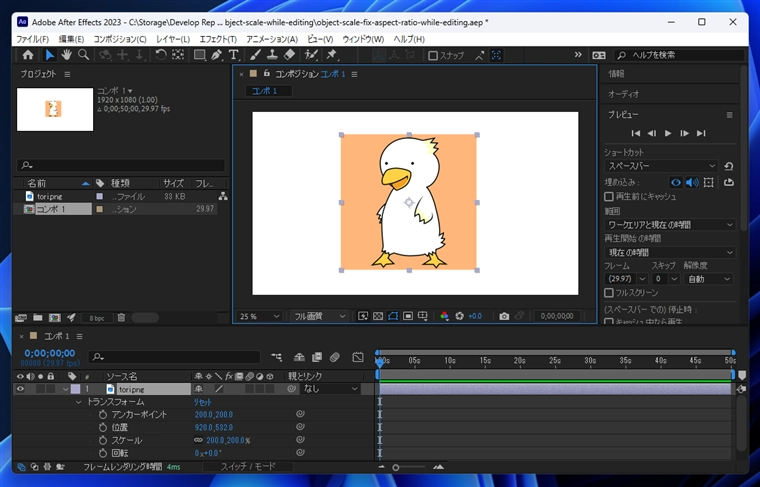This screenshot has width=760, height=487.
Task: Click the Home icon in toolbar
Action: click(28, 55)
